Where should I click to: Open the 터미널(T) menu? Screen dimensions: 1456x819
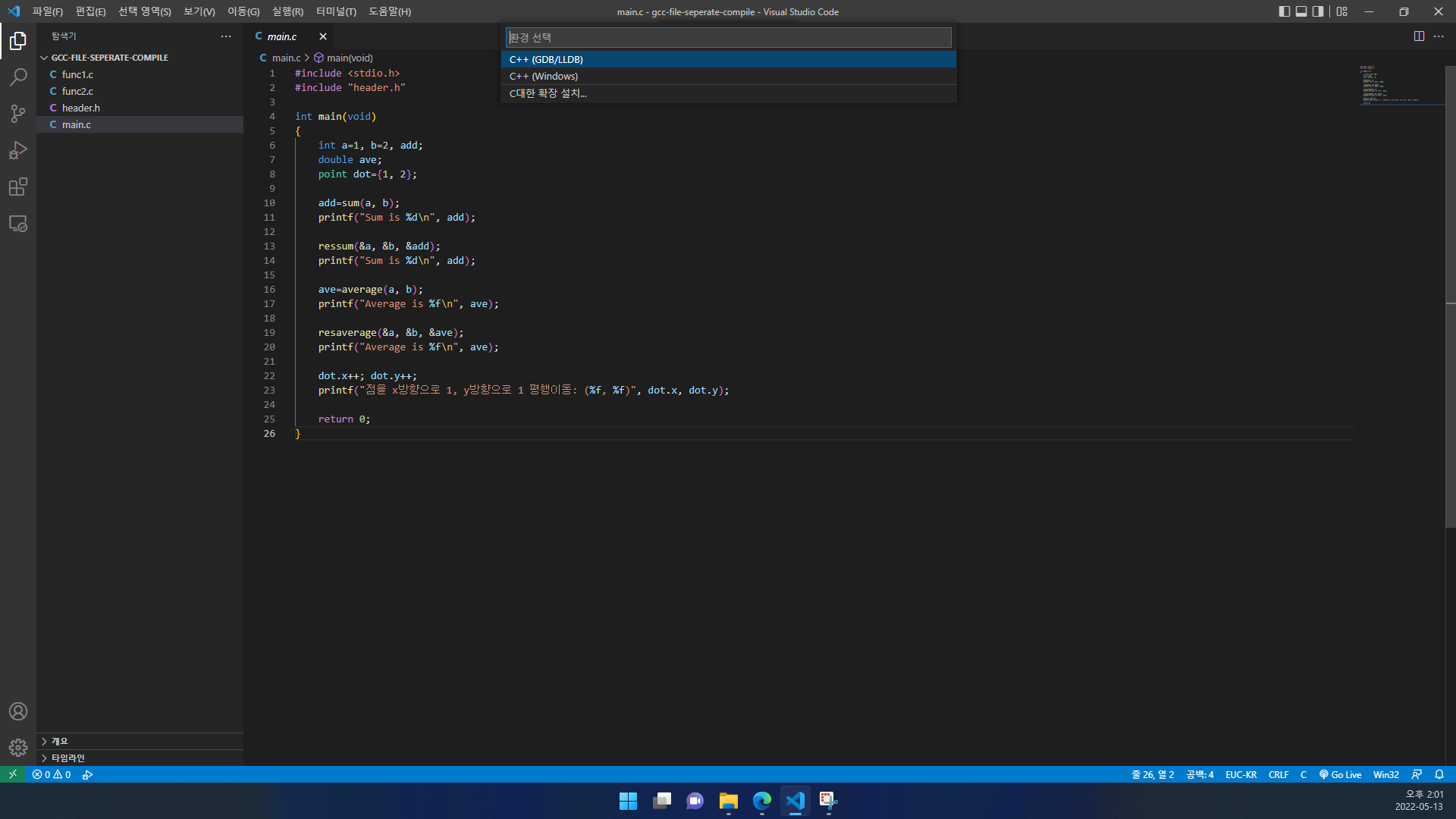click(x=336, y=11)
